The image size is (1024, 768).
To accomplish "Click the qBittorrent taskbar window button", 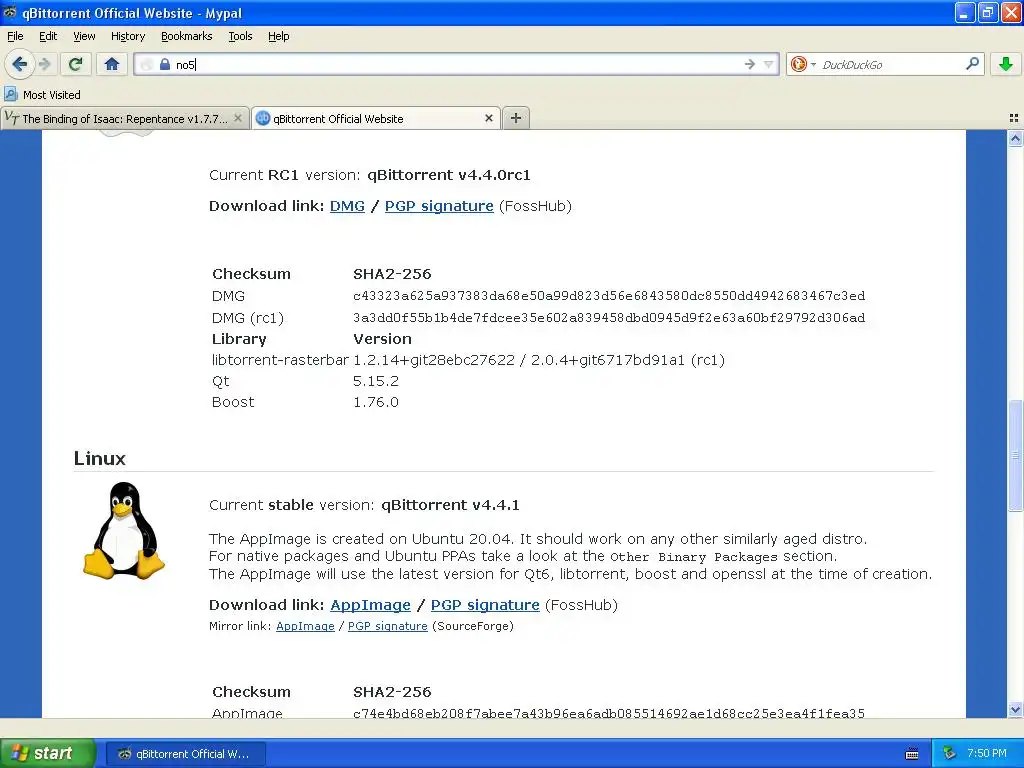I will coord(185,754).
